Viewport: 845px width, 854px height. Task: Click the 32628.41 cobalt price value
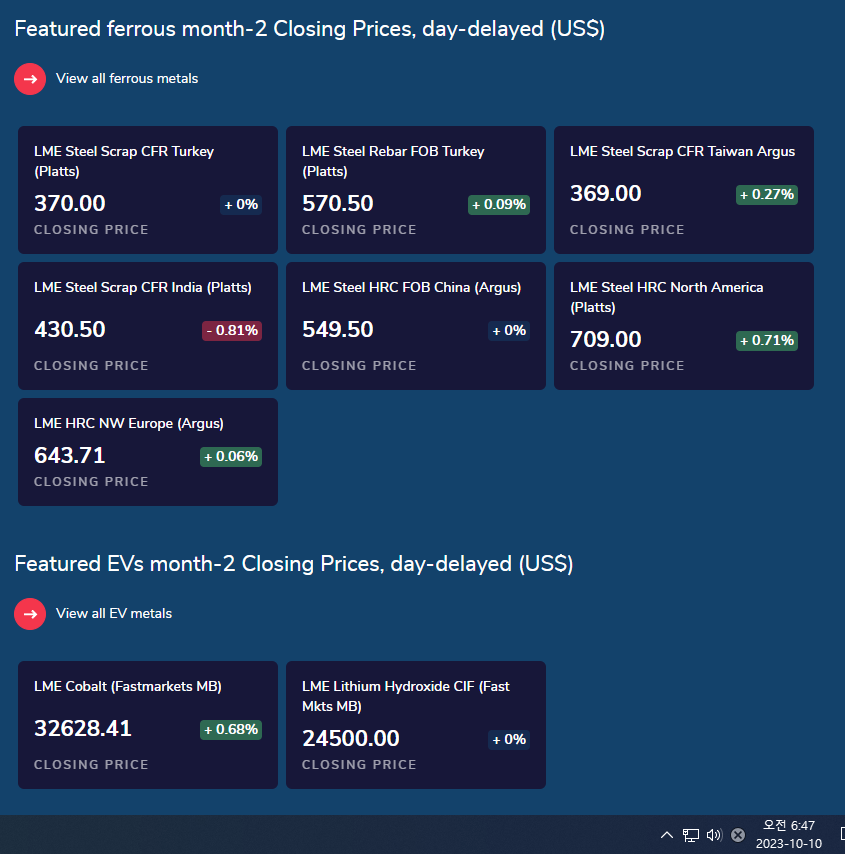point(83,729)
